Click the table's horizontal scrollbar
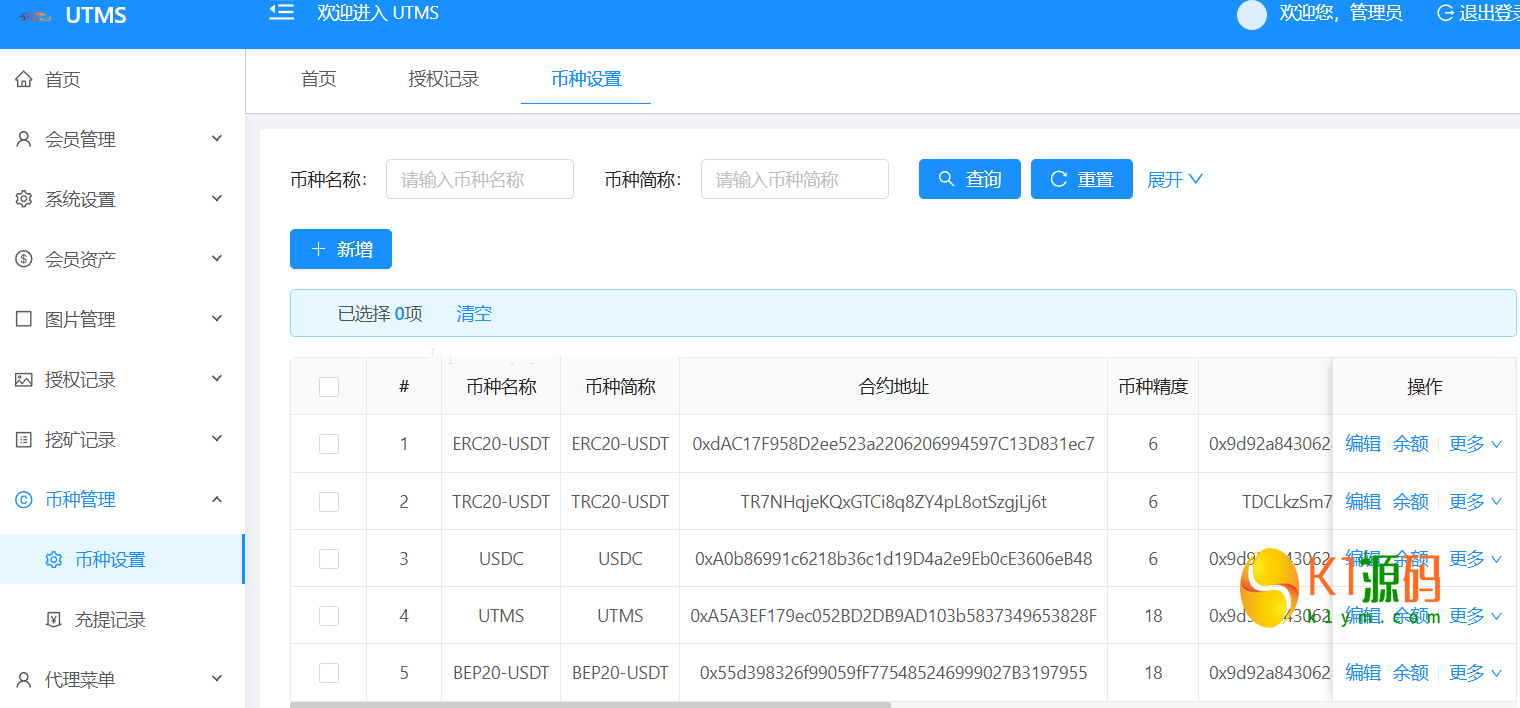Screen dimensions: 1520x708 tap(590, 704)
